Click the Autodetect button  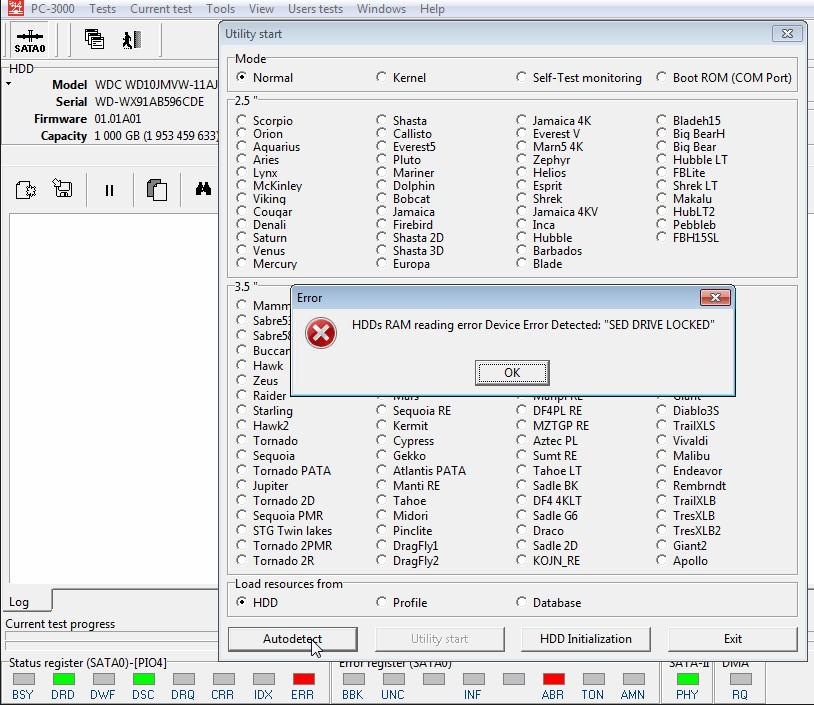292,639
